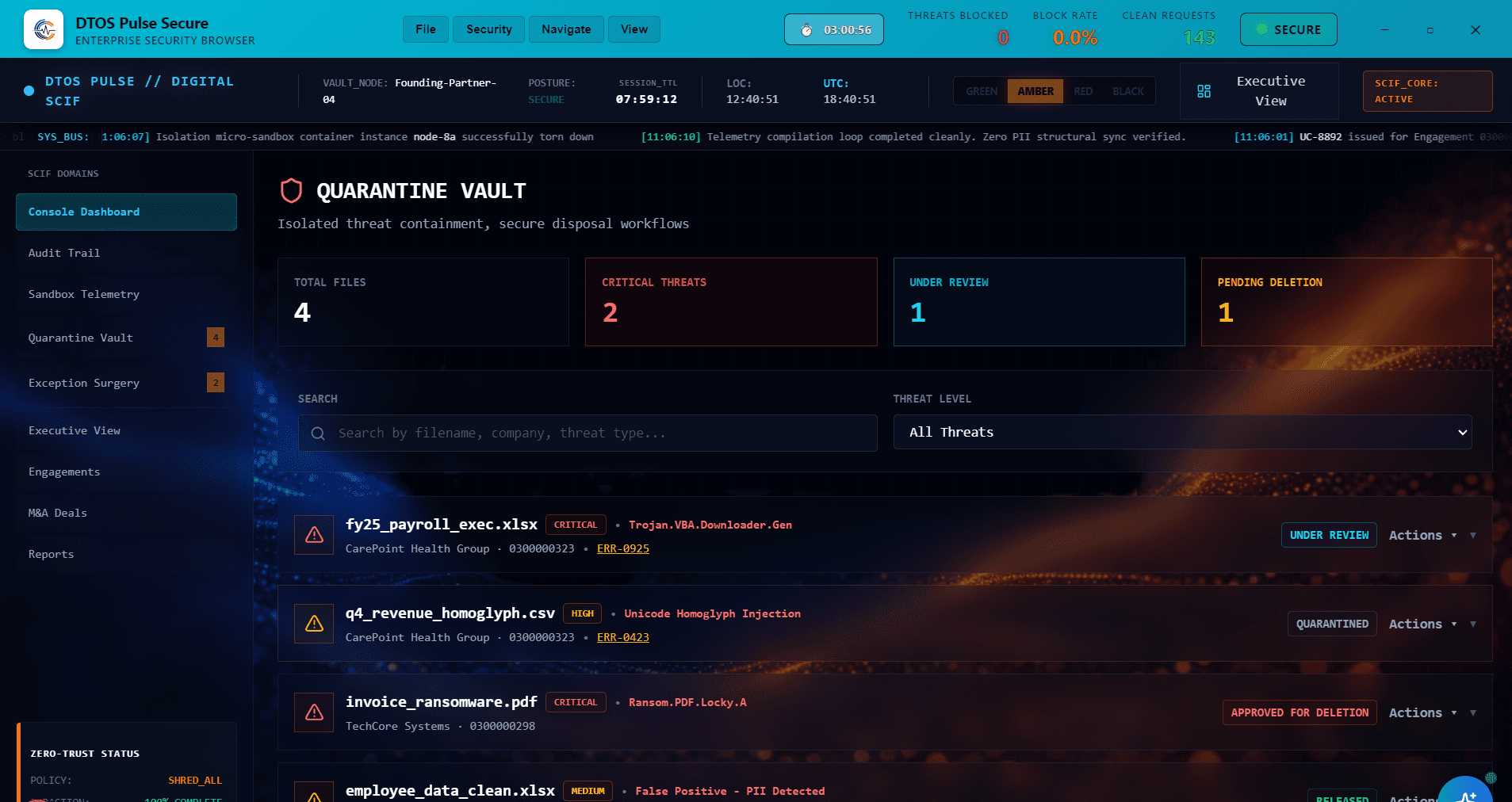
Task: Click the q4_revenue_homoglyph.csv filename
Action: (x=450, y=613)
